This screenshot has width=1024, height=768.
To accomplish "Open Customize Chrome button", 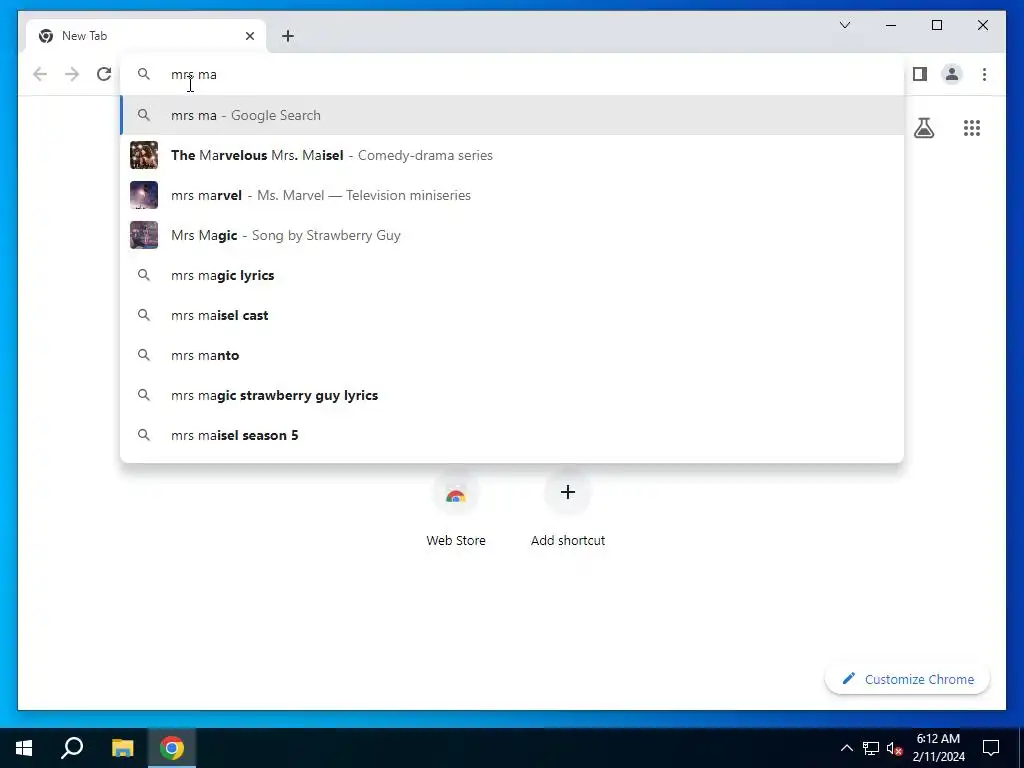I will point(908,679).
